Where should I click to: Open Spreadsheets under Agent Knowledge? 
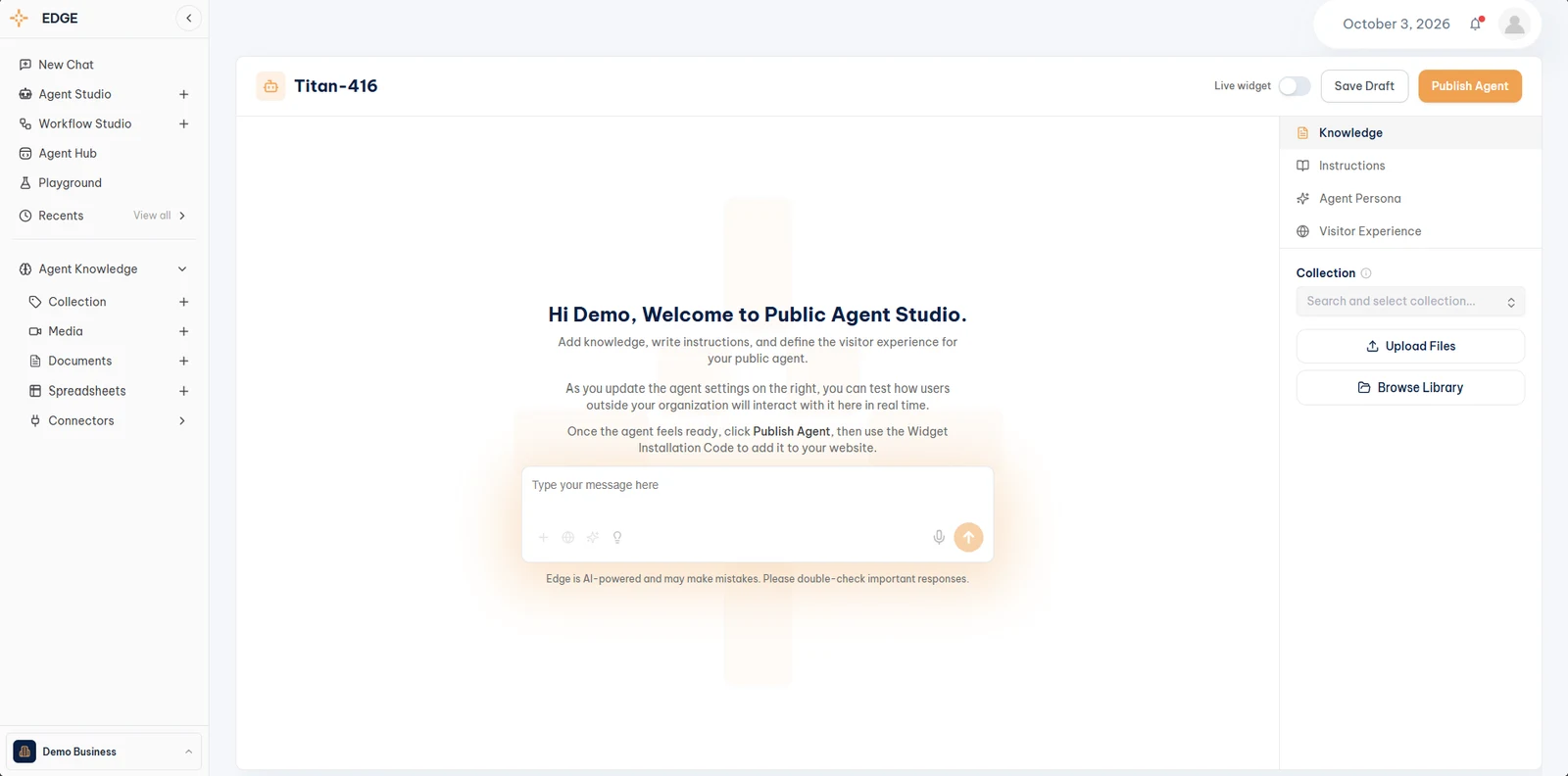click(x=86, y=391)
